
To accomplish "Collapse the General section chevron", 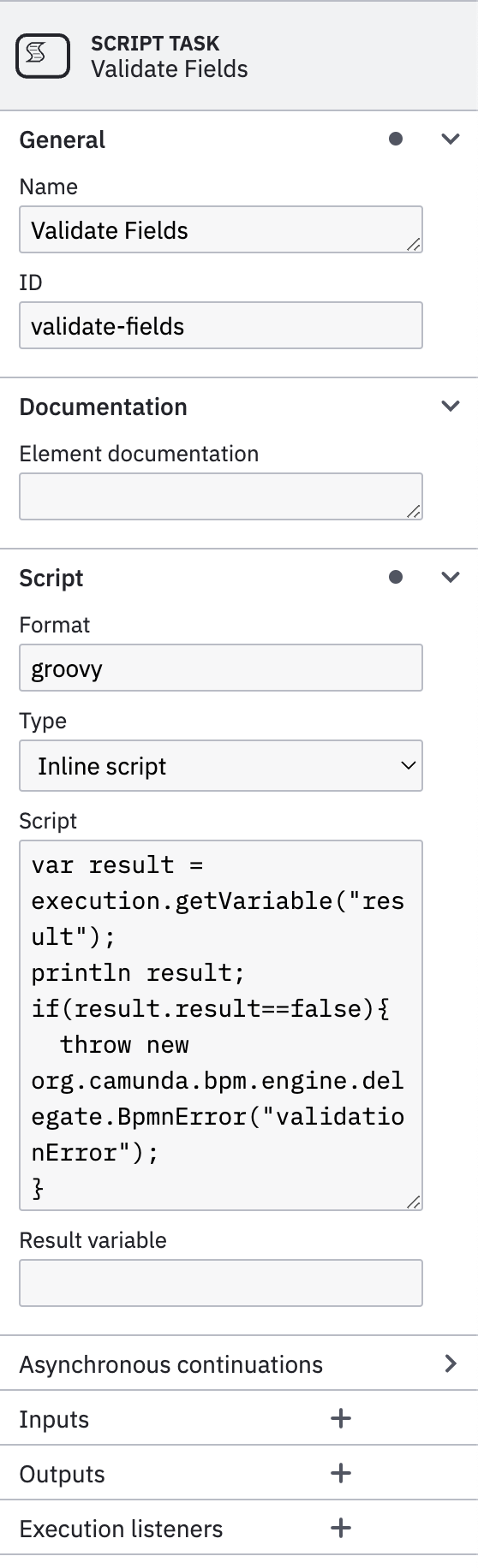I will click(x=451, y=139).
